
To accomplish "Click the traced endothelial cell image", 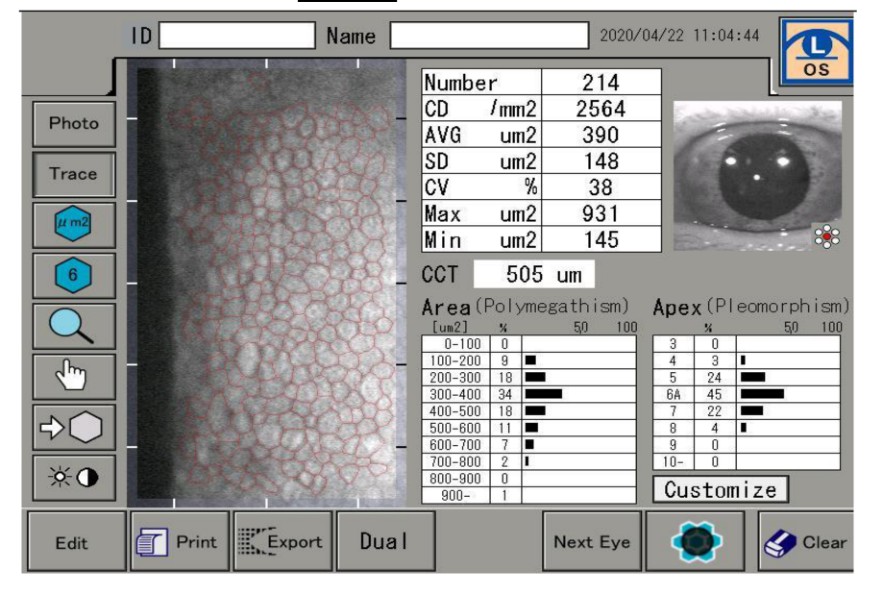I will (x=266, y=283).
